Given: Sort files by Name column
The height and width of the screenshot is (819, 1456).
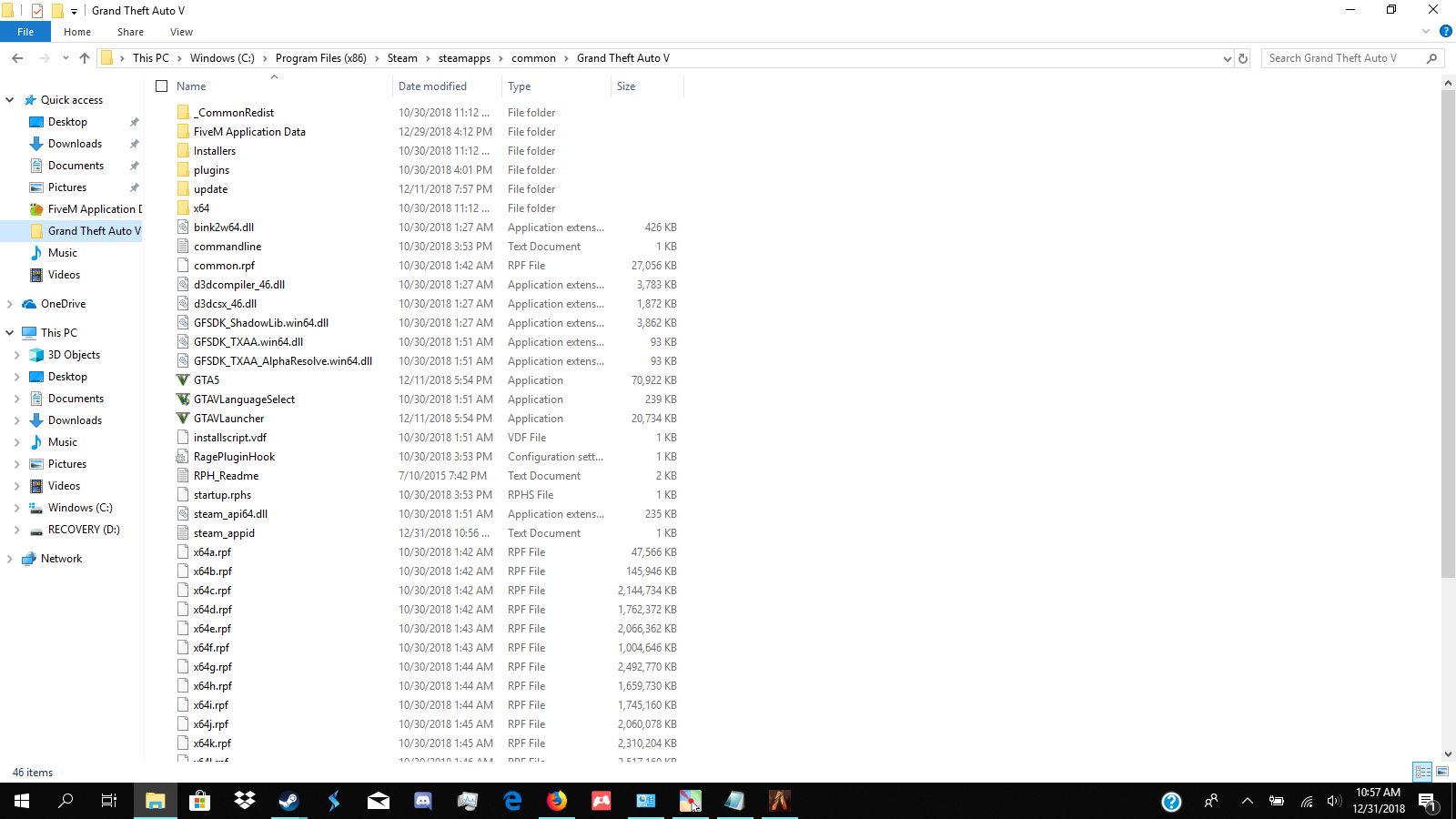Looking at the screenshot, I should pos(191,86).
